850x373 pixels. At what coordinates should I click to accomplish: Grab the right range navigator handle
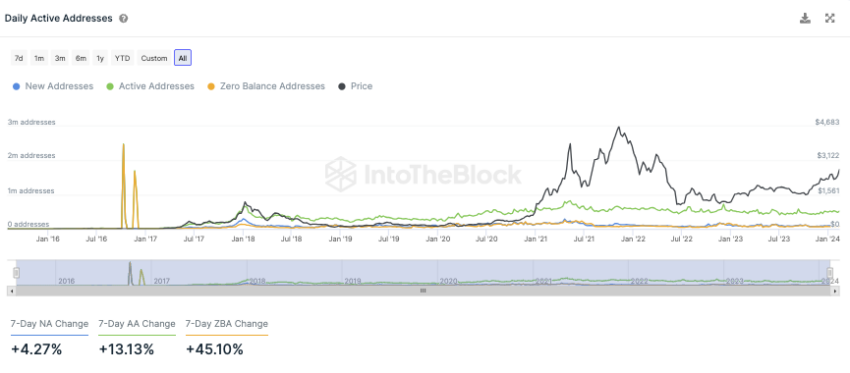pos(829,273)
